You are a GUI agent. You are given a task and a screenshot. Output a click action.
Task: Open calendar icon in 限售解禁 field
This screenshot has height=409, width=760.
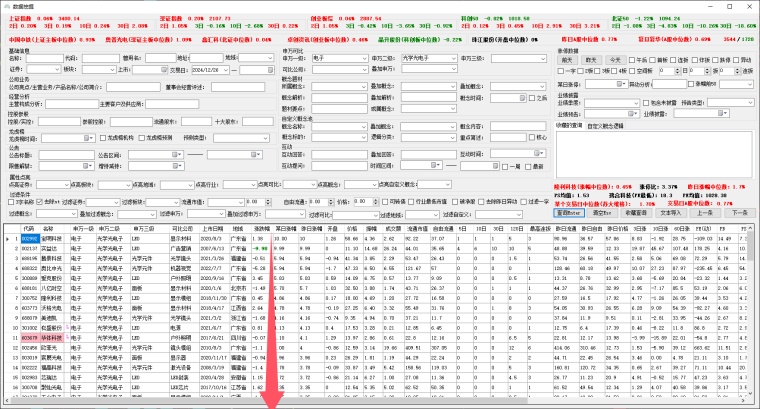click(x=85, y=166)
